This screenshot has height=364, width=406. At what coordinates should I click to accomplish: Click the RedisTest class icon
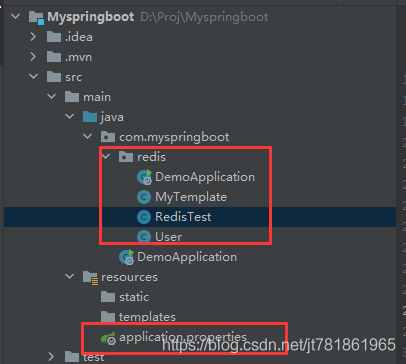[144, 217]
